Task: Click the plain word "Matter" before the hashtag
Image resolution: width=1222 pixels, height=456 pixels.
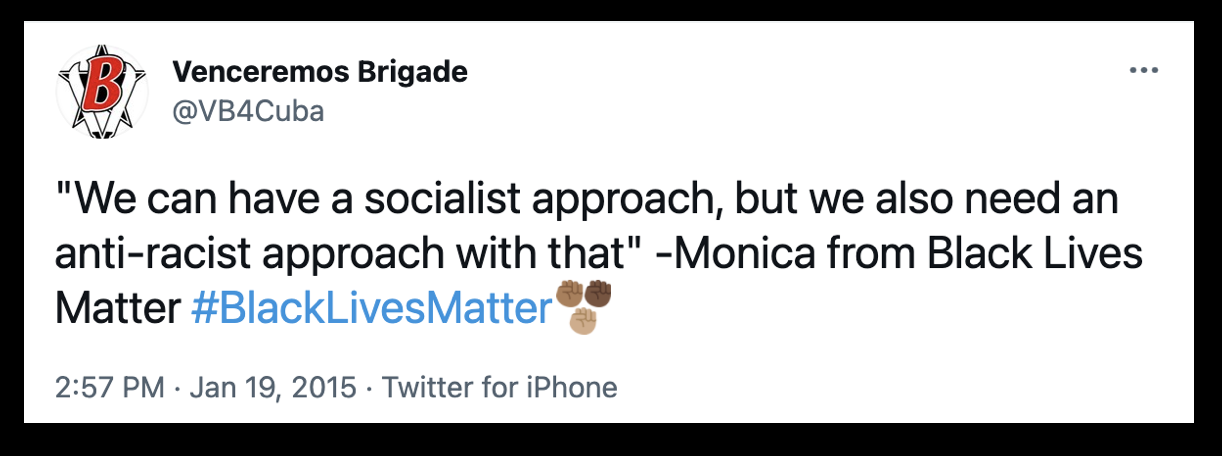Action: tap(116, 309)
